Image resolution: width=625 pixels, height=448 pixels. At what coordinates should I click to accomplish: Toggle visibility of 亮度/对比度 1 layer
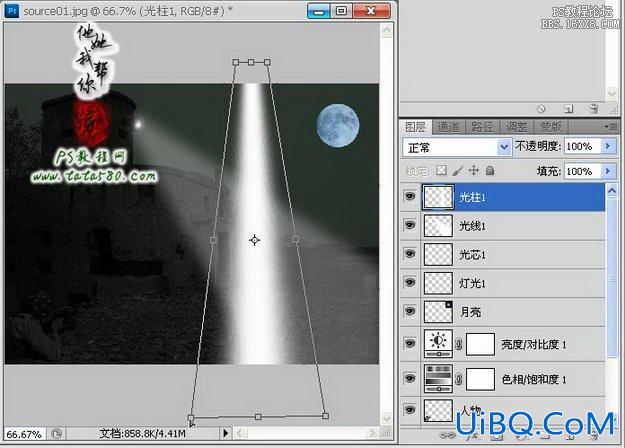point(410,344)
